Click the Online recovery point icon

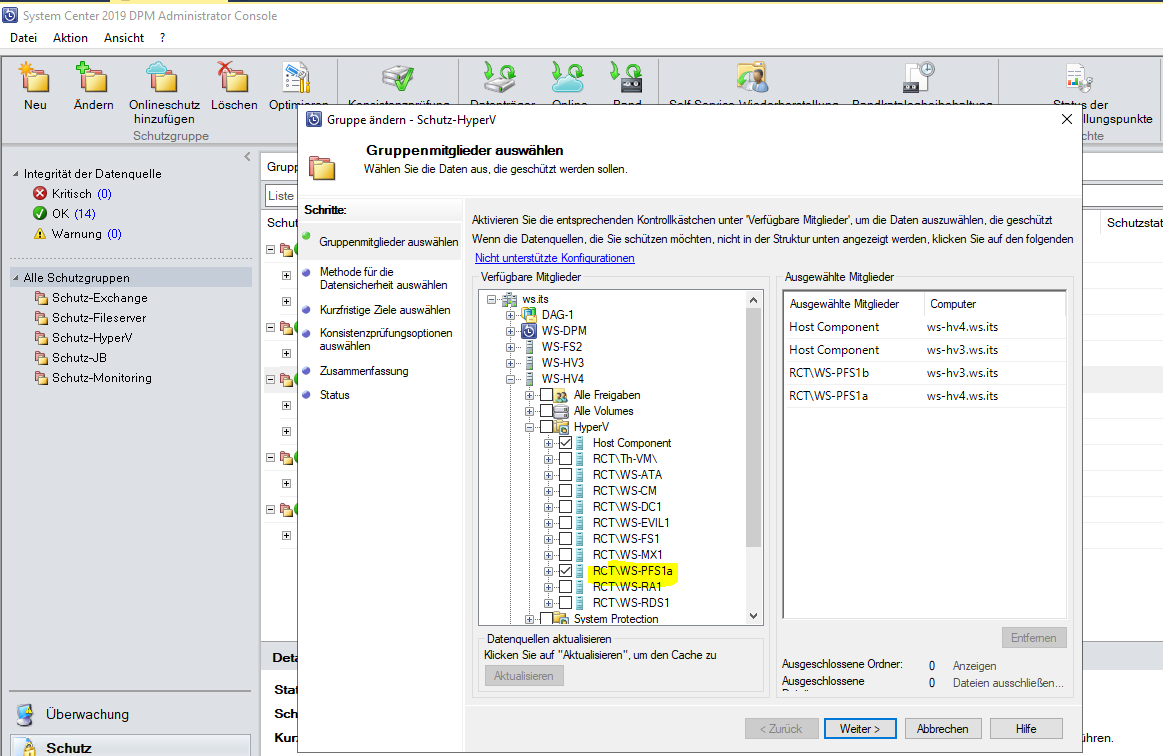[x=568, y=78]
